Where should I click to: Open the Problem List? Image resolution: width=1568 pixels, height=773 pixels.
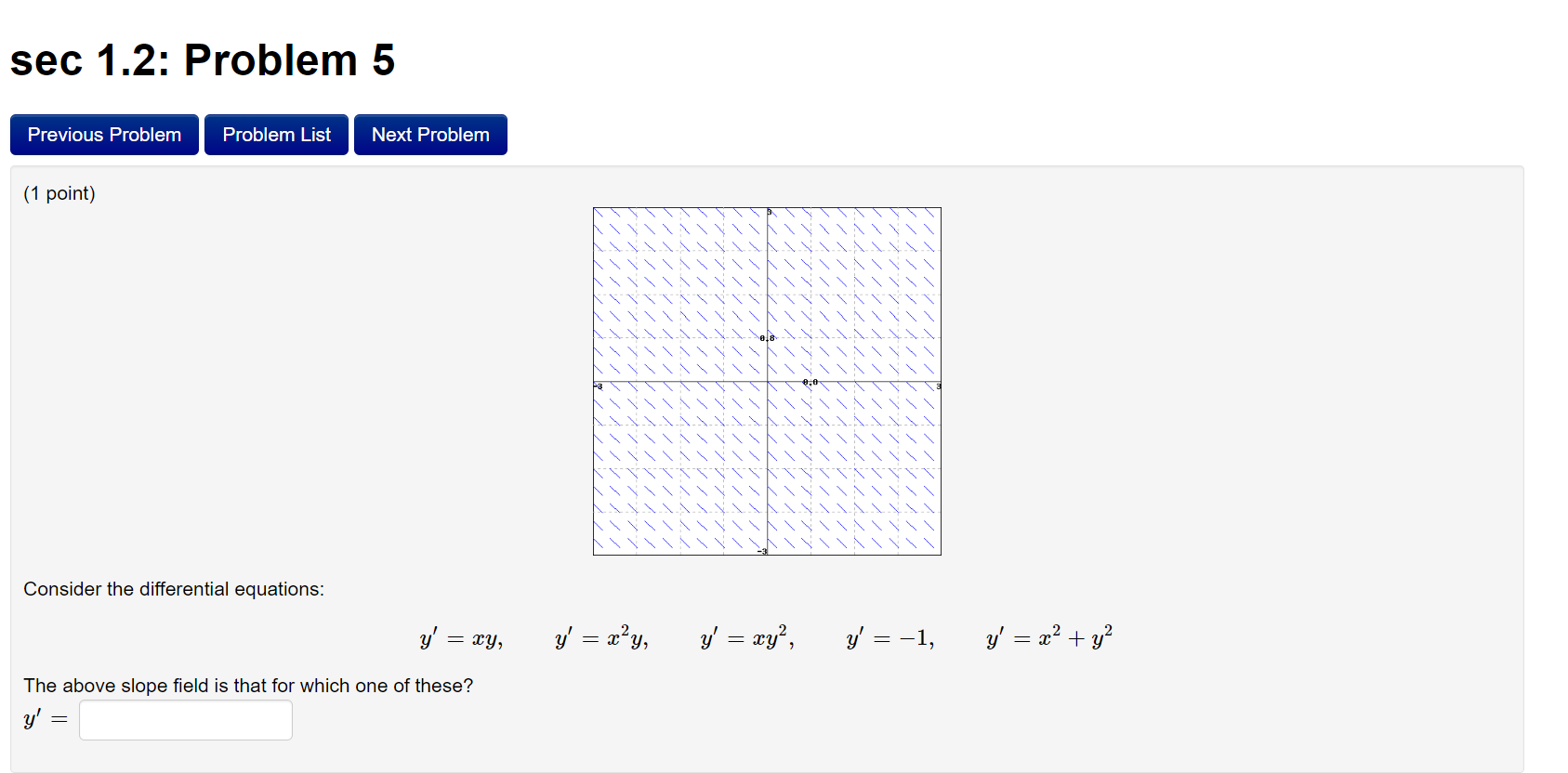[x=275, y=134]
